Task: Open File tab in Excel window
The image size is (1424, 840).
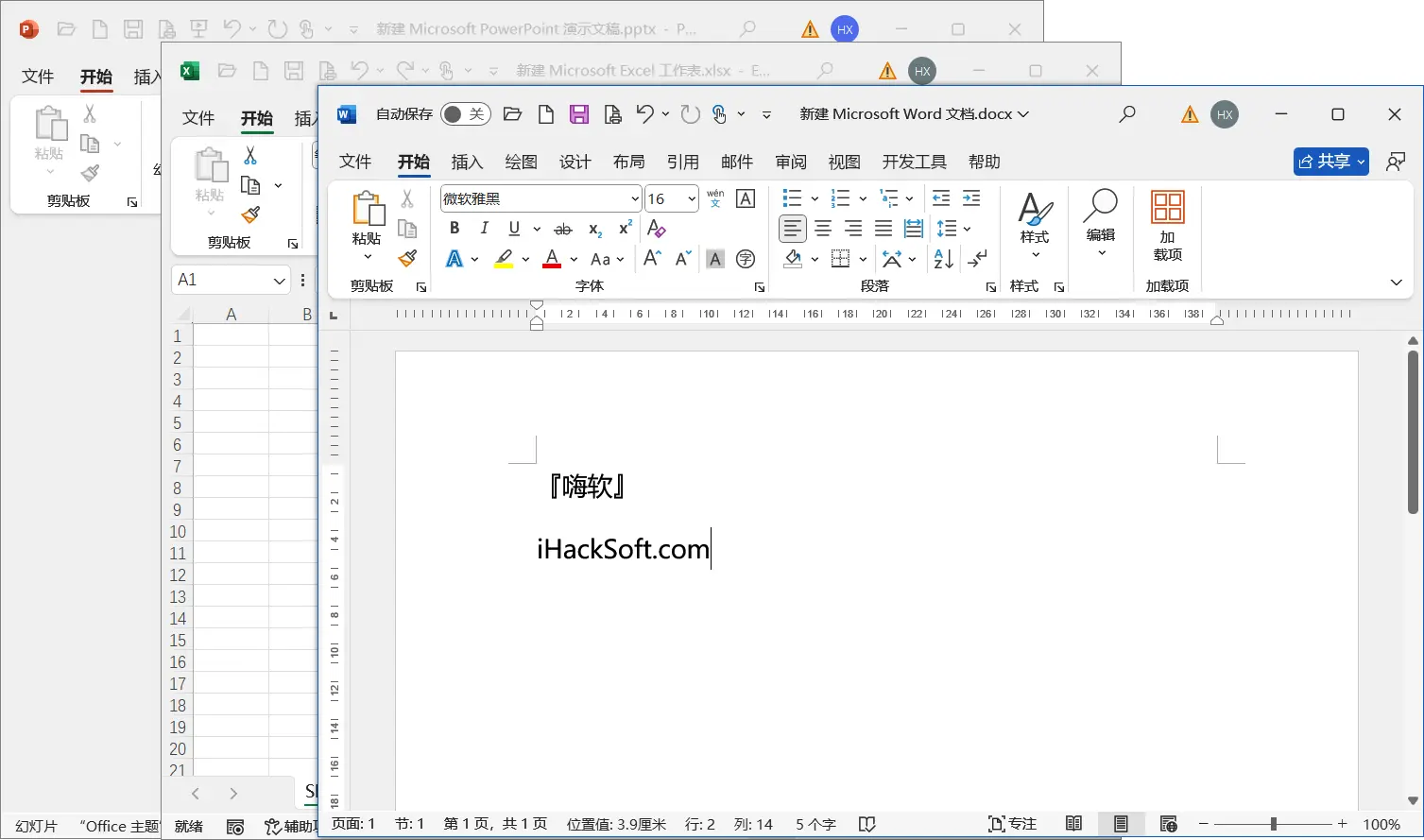Action: point(198,118)
